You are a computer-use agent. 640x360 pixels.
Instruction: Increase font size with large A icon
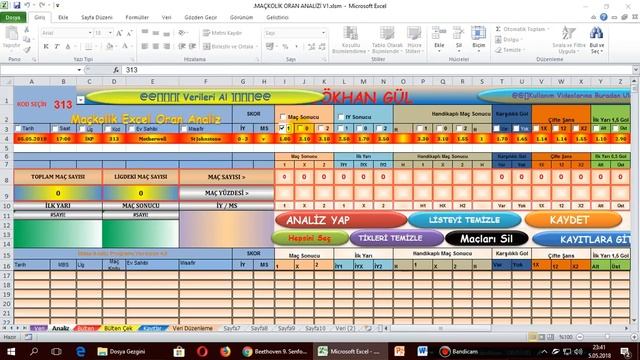(119, 33)
